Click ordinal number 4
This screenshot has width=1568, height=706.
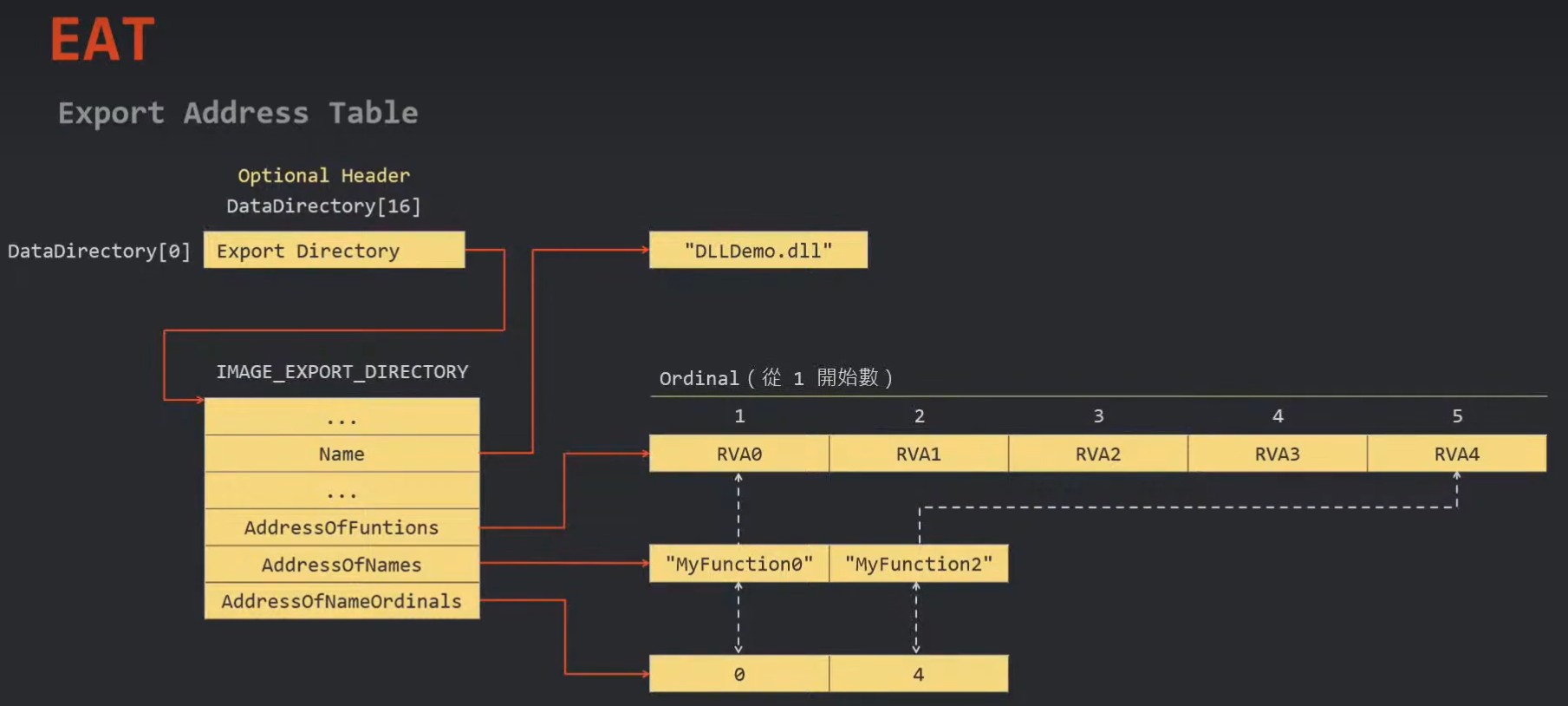coord(1278,416)
